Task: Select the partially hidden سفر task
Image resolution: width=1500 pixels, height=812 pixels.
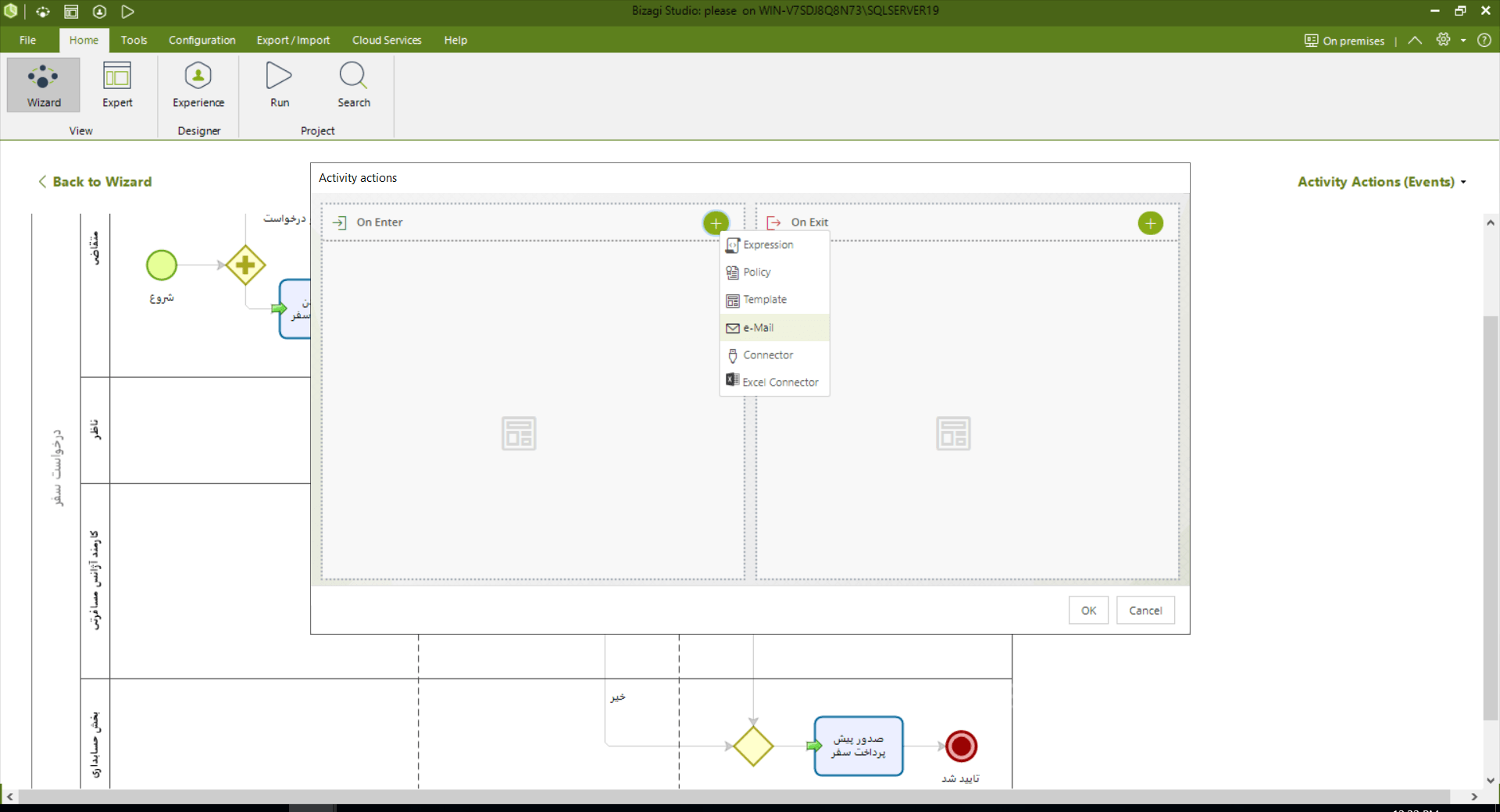Action: [295, 309]
